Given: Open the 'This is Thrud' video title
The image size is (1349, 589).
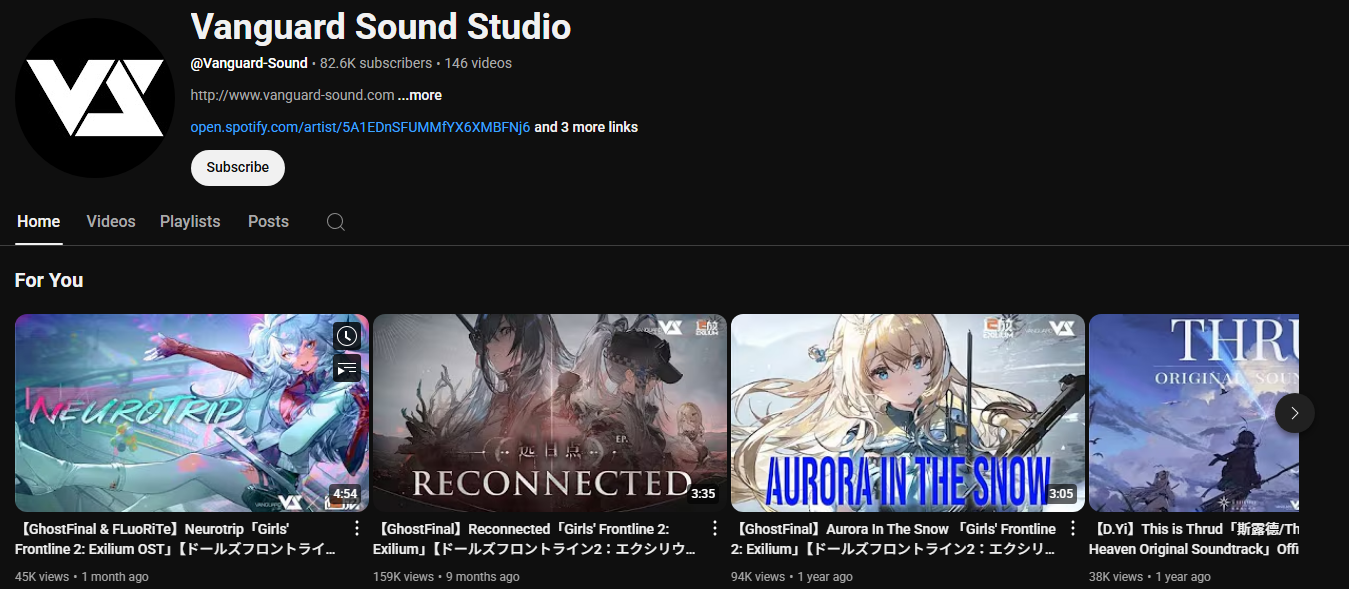Looking at the screenshot, I should (x=1194, y=539).
